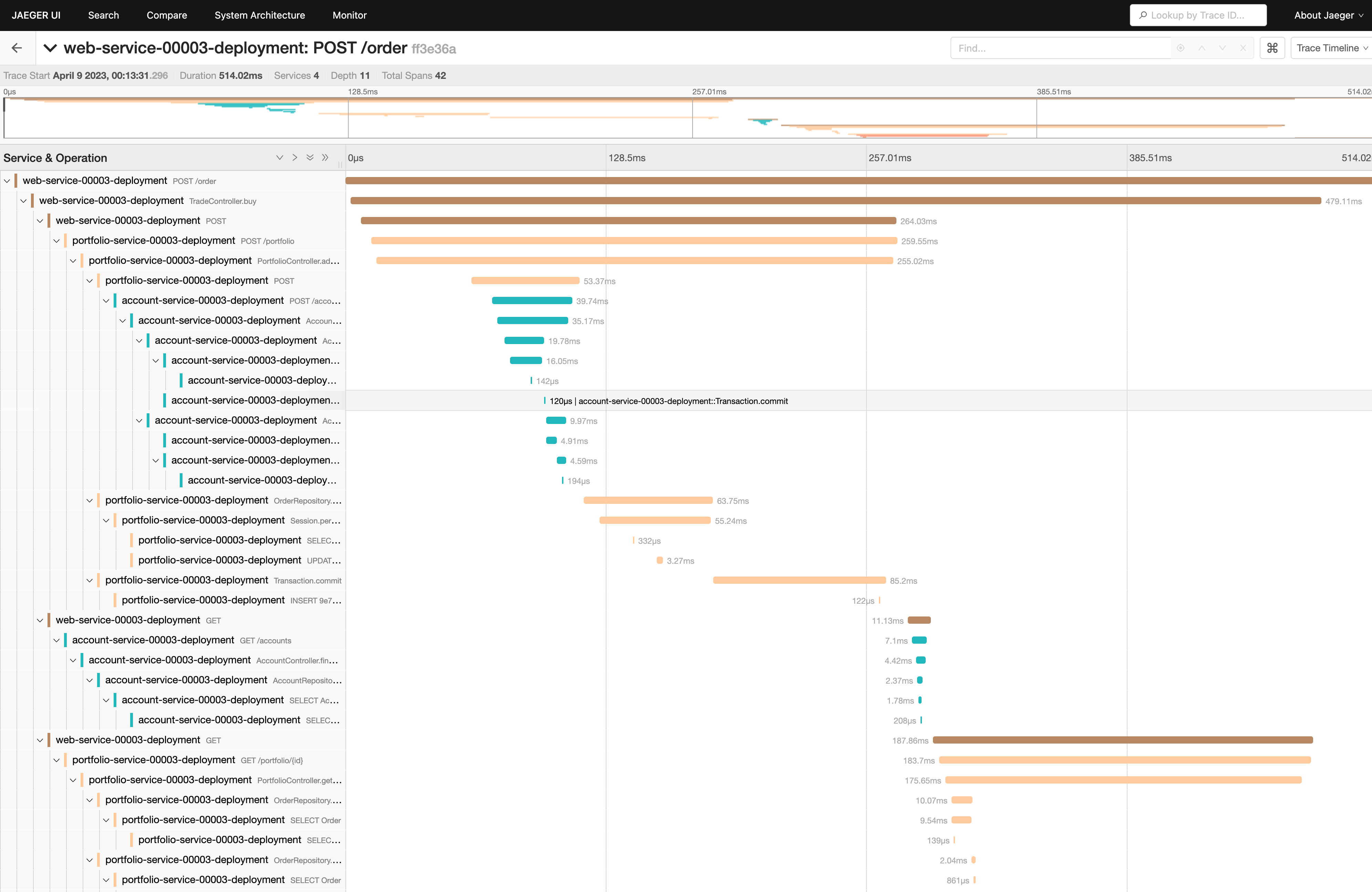
Task: Click the Lookup by Trace ID field
Action: point(1198,15)
